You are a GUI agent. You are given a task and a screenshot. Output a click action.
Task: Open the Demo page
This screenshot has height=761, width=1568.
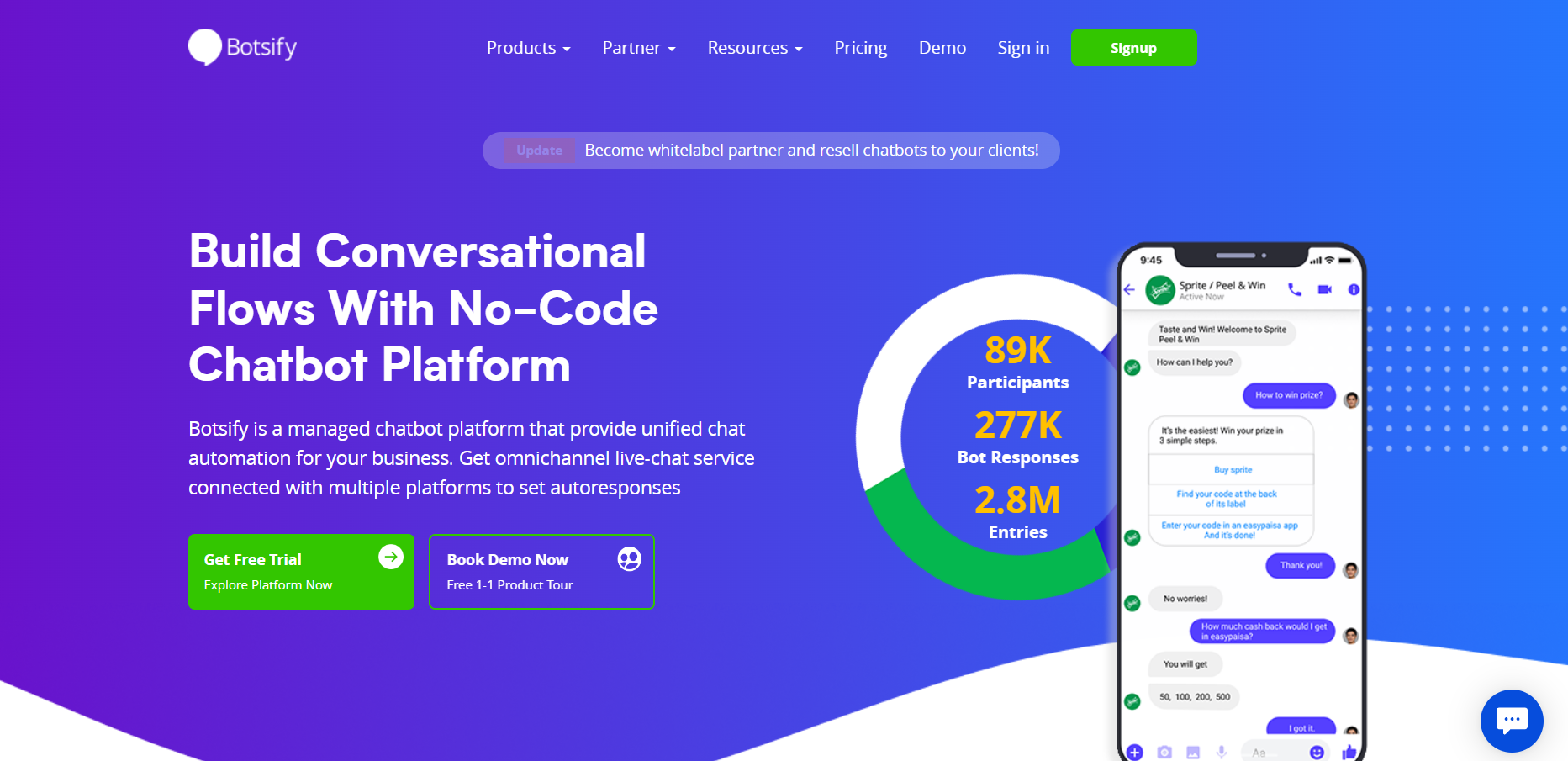(x=942, y=48)
